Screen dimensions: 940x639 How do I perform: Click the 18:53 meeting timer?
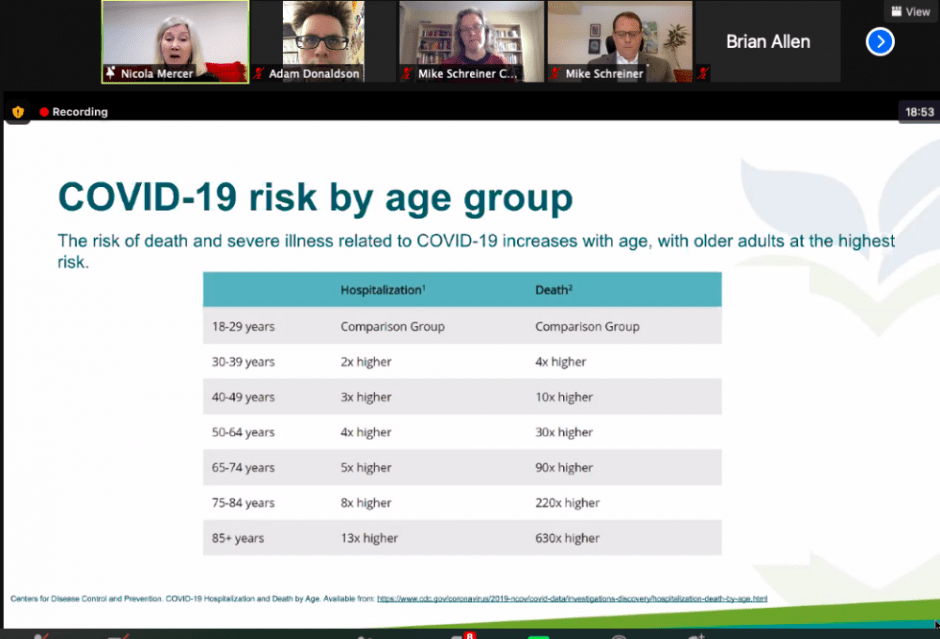[x=919, y=112]
